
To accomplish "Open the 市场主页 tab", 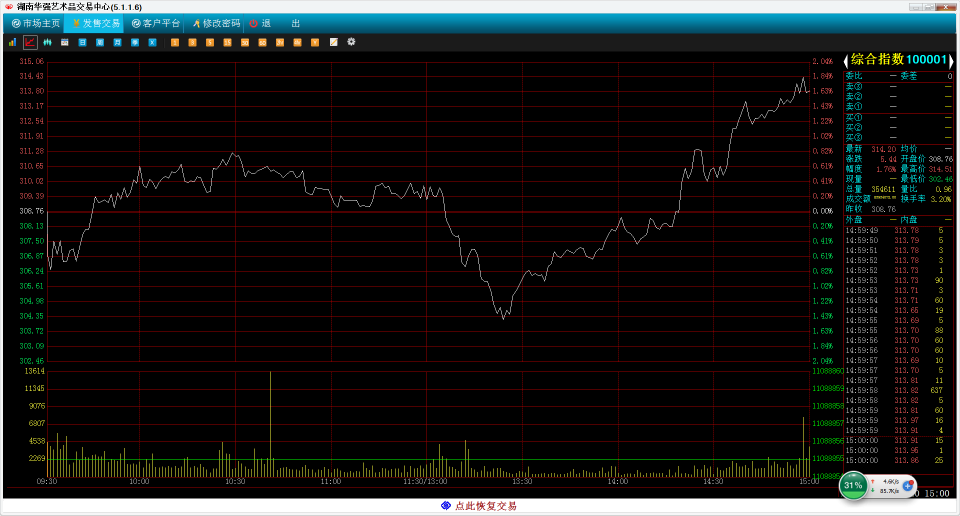I will click(x=36, y=23).
